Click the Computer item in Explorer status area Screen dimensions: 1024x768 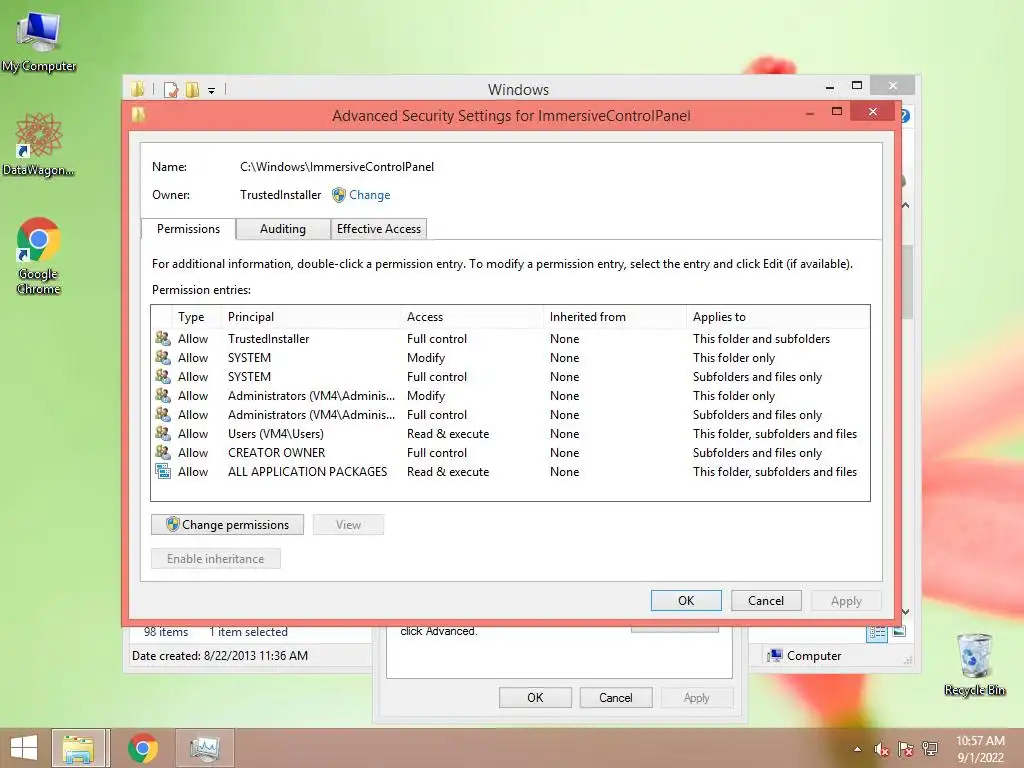[x=805, y=656]
